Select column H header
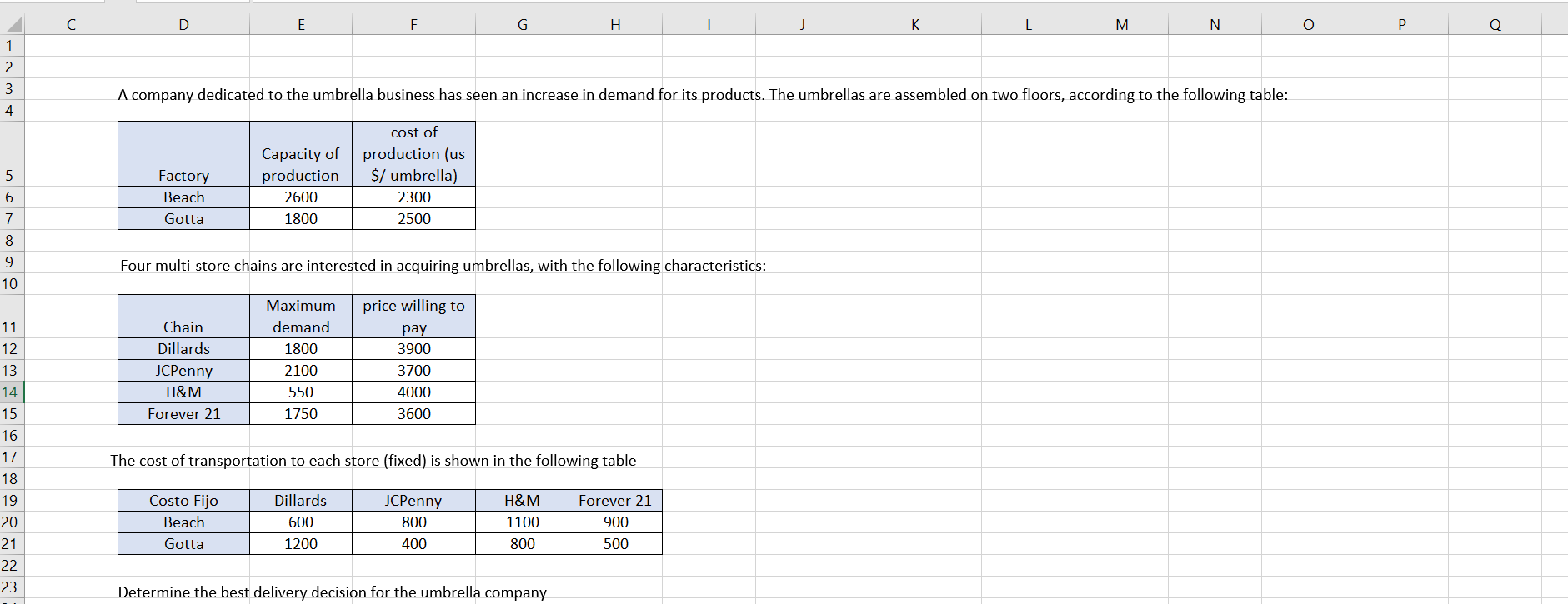The width and height of the screenshot is (1568, 604). pos(615,25)
